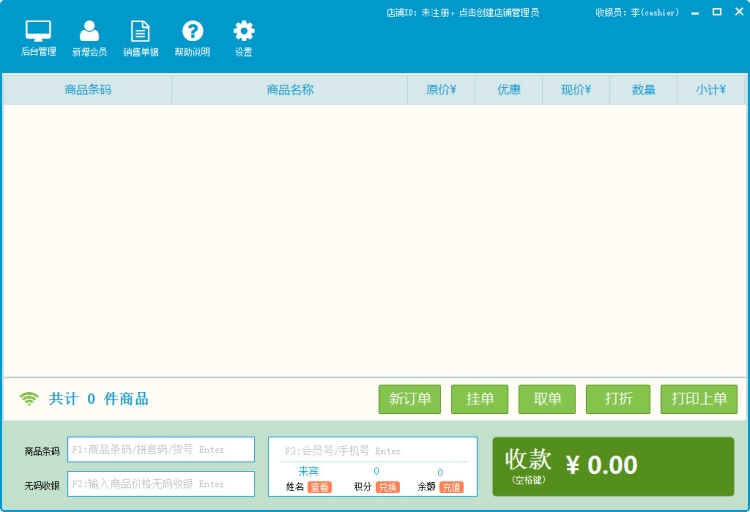This screenshot has width=750, height=512.
Task: Open 销售单据 sales receipts
Action: point(140,38)
